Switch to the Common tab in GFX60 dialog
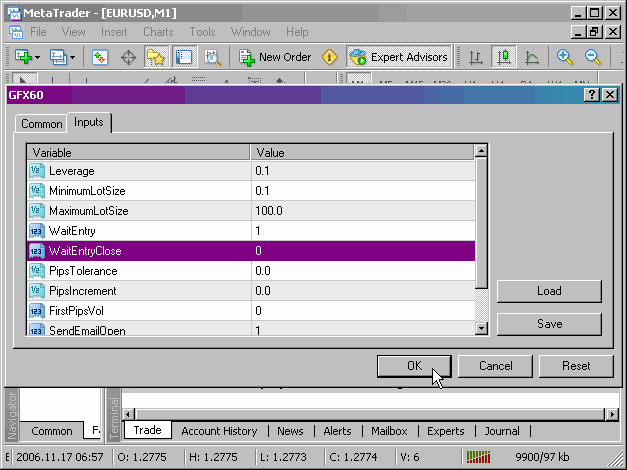 click(42, 124)
